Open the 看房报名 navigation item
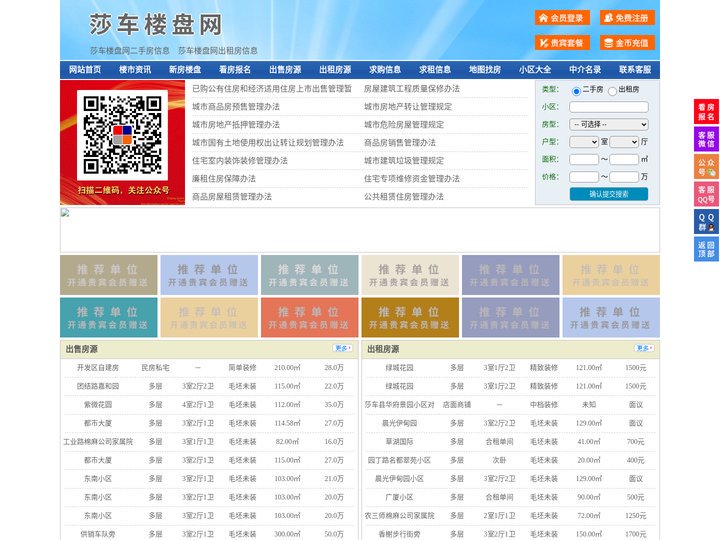The width and height of the screenshot is (720, 540). 235,70
